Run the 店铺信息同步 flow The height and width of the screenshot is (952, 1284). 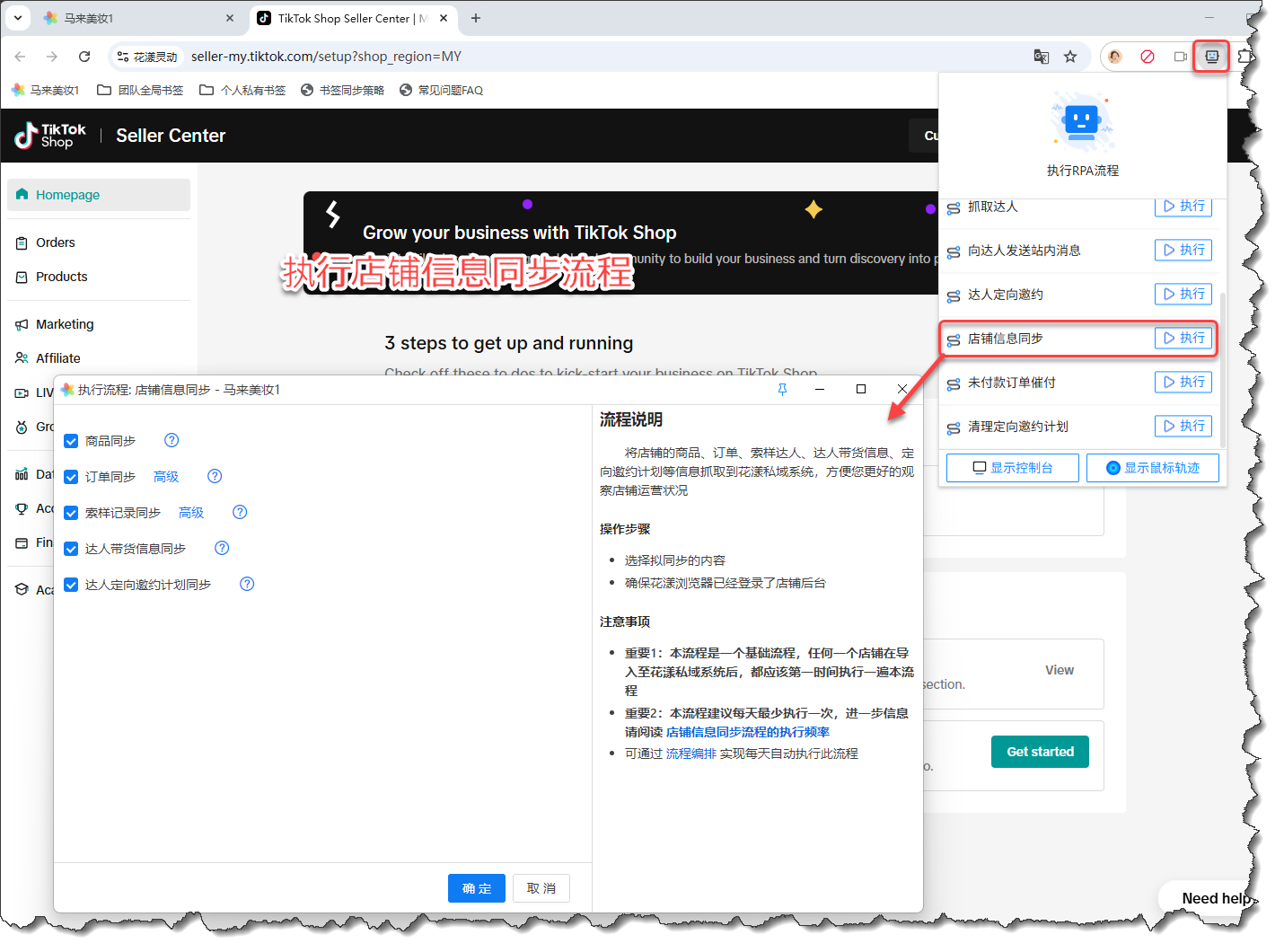(x=1183, y=338)
